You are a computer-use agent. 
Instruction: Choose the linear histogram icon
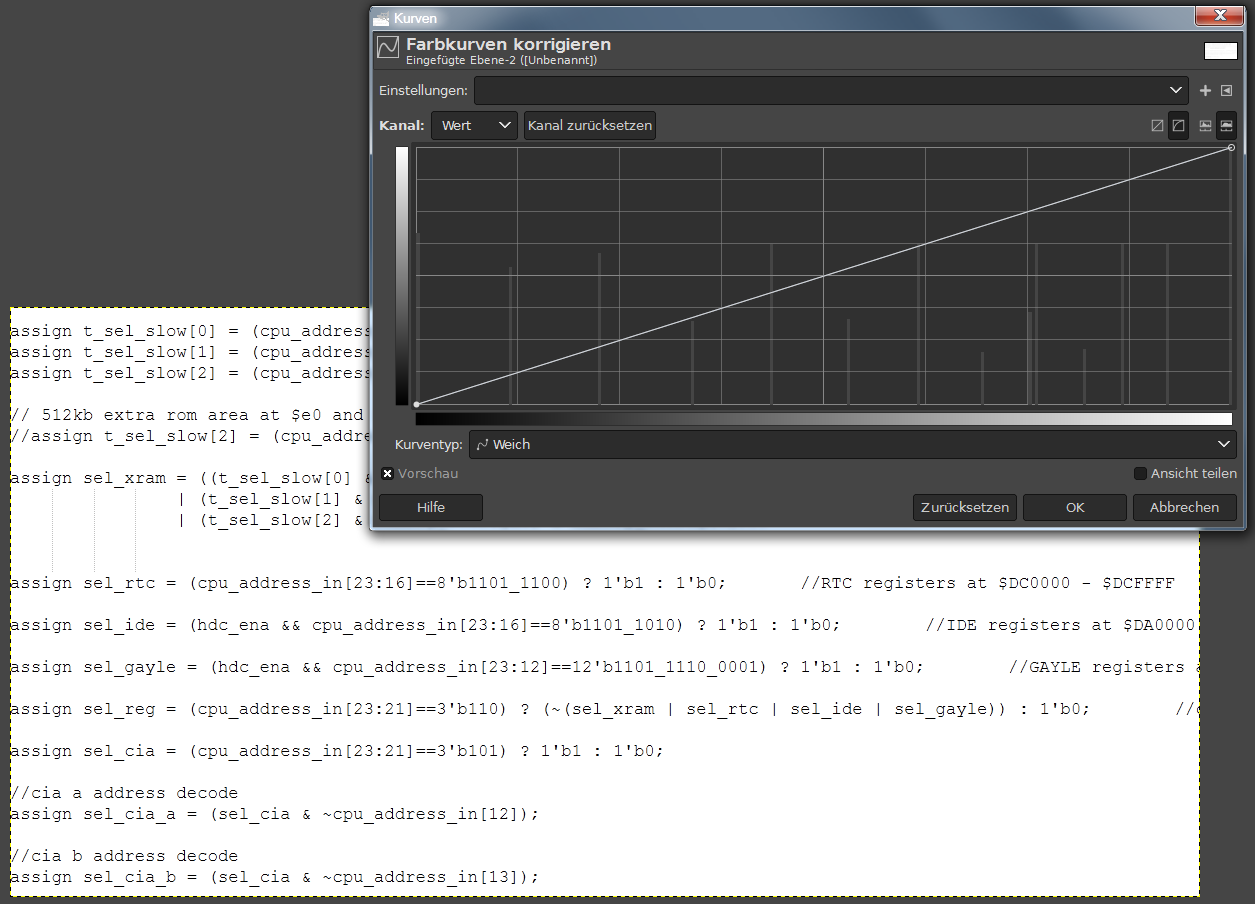tap(1205, 126)
